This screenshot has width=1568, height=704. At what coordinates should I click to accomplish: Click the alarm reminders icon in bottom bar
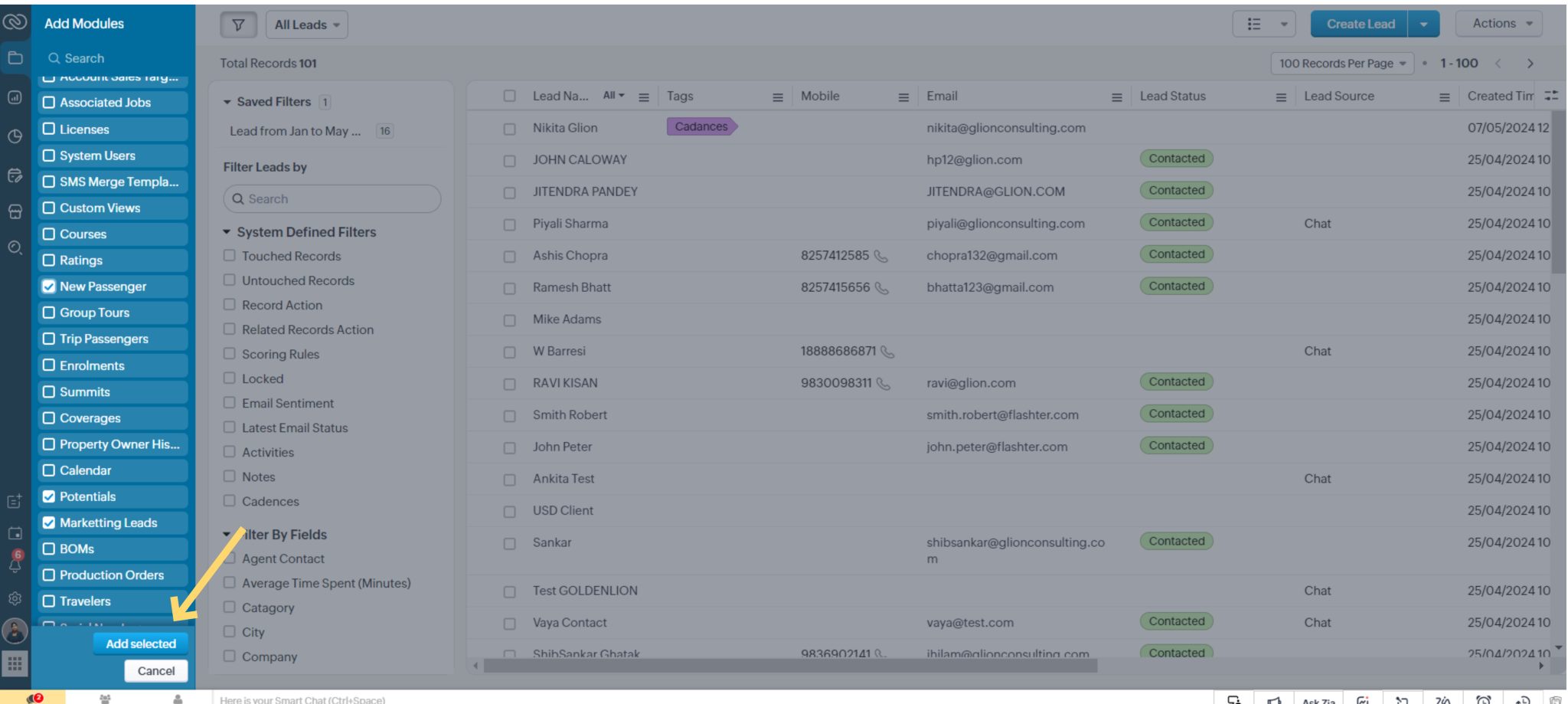[1484, 699]
